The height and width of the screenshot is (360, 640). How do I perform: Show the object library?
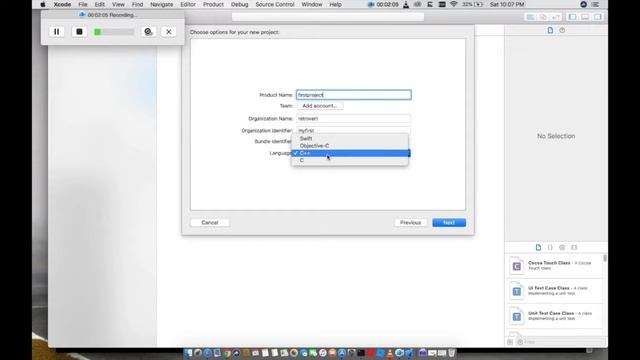click(562, 247)
